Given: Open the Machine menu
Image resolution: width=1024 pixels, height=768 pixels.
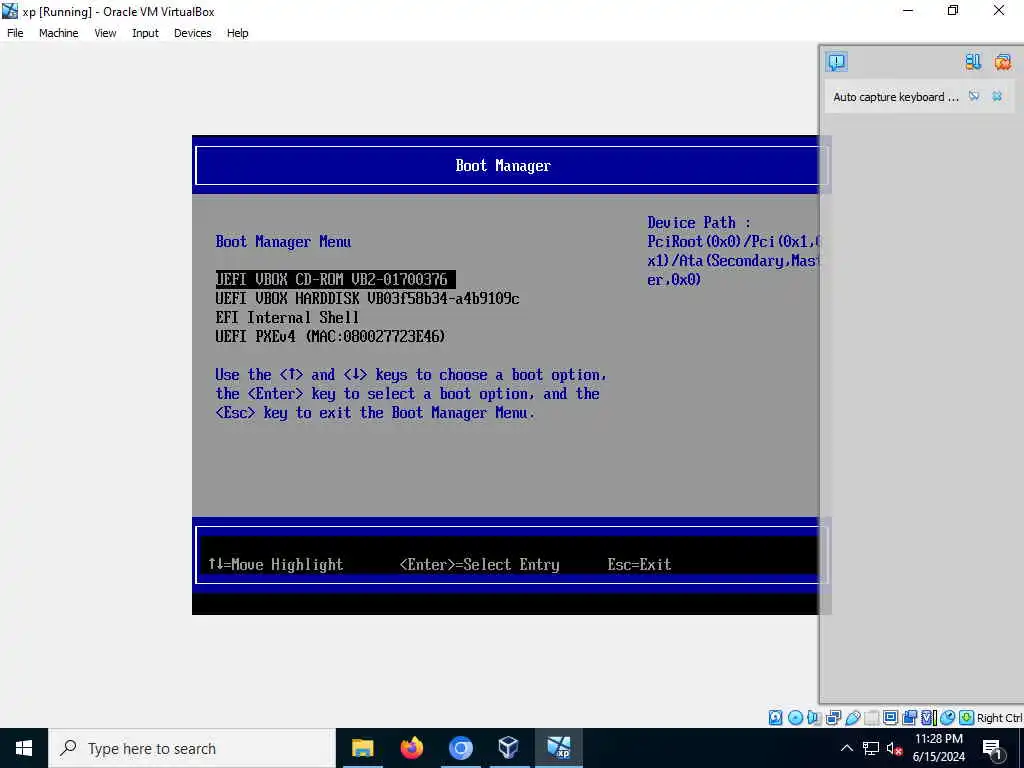Looking at the screenshot, I should click(59, 33).
